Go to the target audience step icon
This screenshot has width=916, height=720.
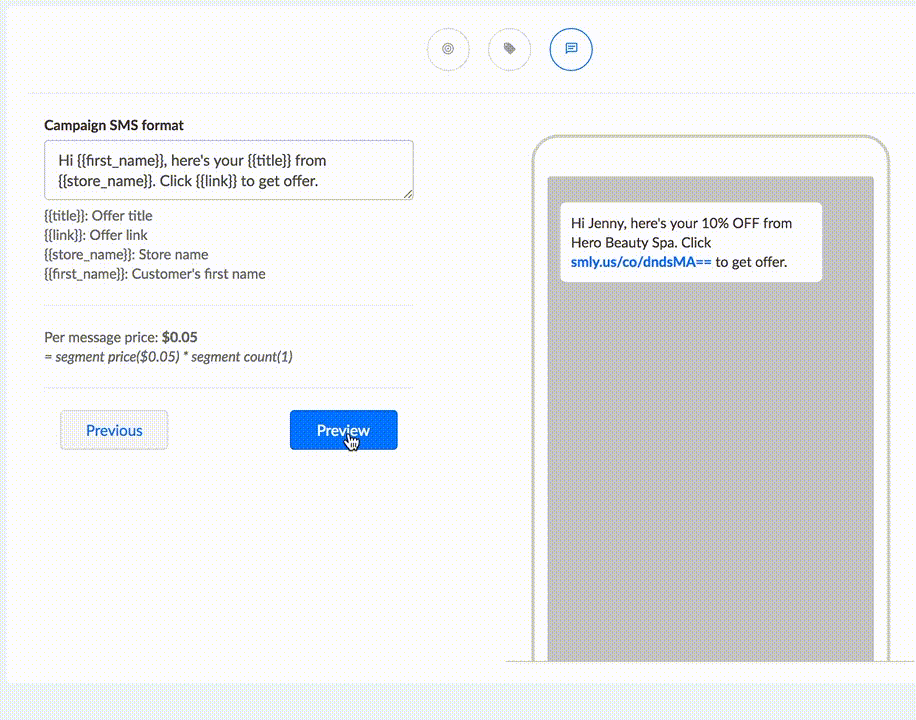click(448, 49)
